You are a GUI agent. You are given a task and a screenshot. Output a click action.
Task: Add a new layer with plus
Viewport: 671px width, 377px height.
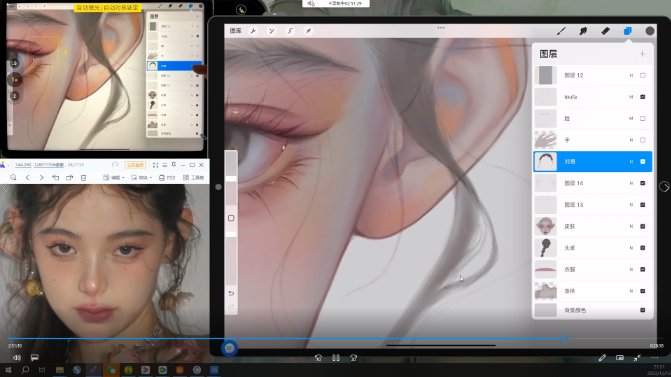(x=642, y=54)
